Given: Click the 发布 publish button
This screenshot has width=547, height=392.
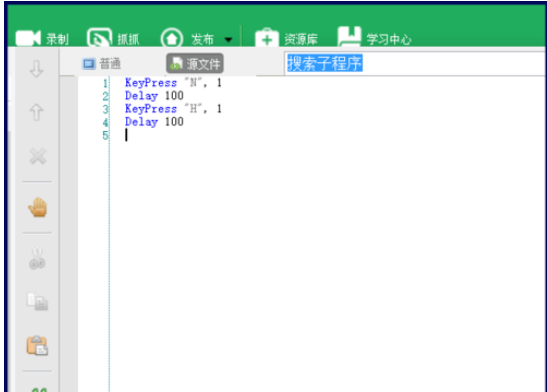Looking at the screenshot, I should 187,38.
